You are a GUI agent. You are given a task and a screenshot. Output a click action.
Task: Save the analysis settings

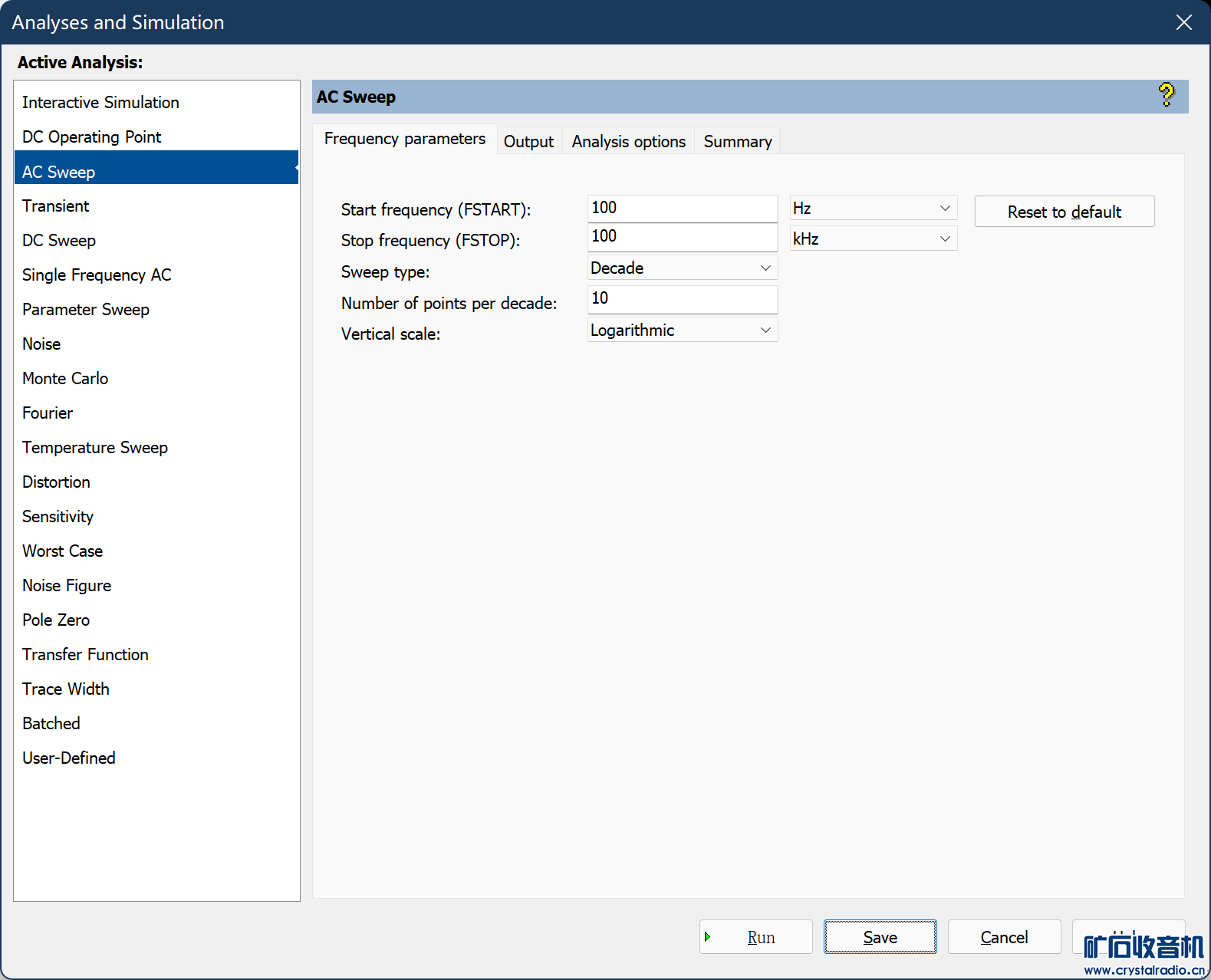(x=880, y=937)
